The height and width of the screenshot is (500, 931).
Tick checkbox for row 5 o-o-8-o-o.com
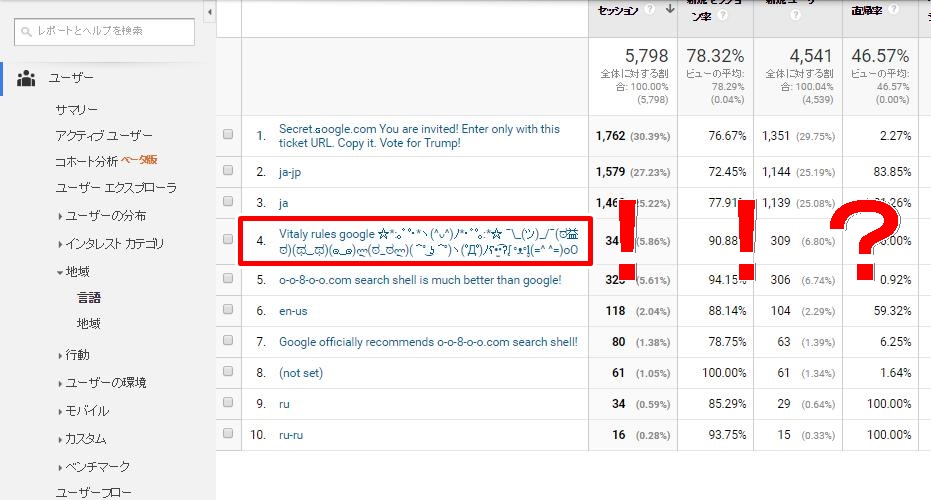(x=228, y=279)
